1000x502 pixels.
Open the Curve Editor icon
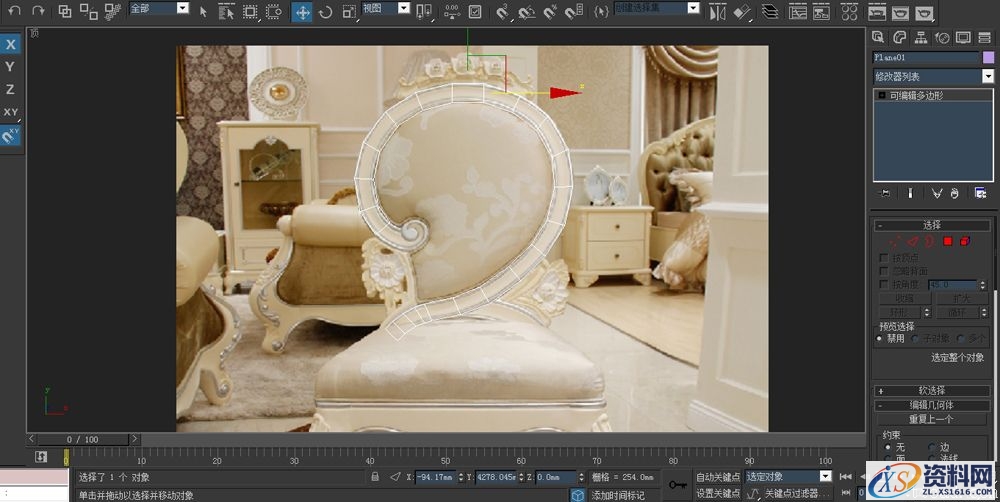798,11
